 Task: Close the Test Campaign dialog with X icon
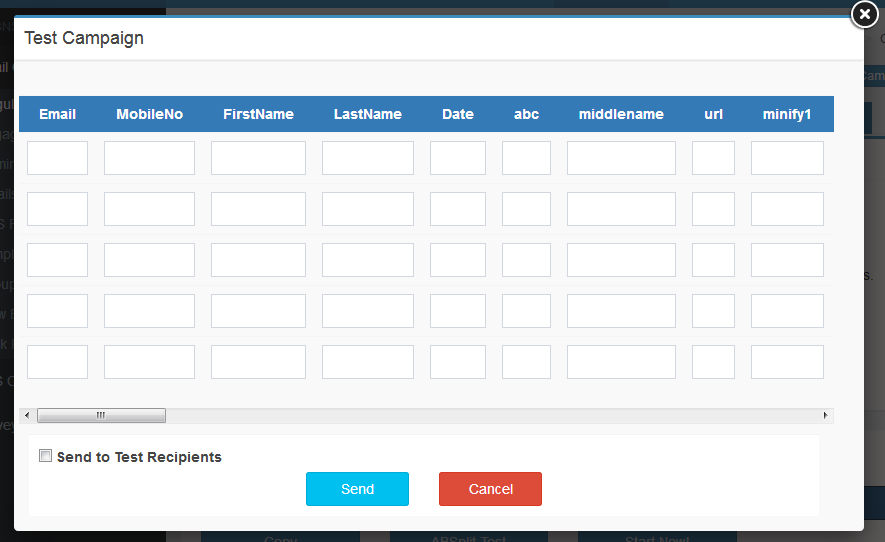864,14
